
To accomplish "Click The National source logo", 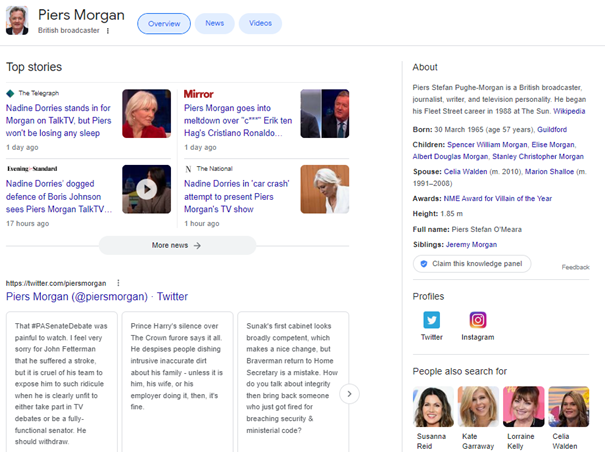I will [209, 169].
